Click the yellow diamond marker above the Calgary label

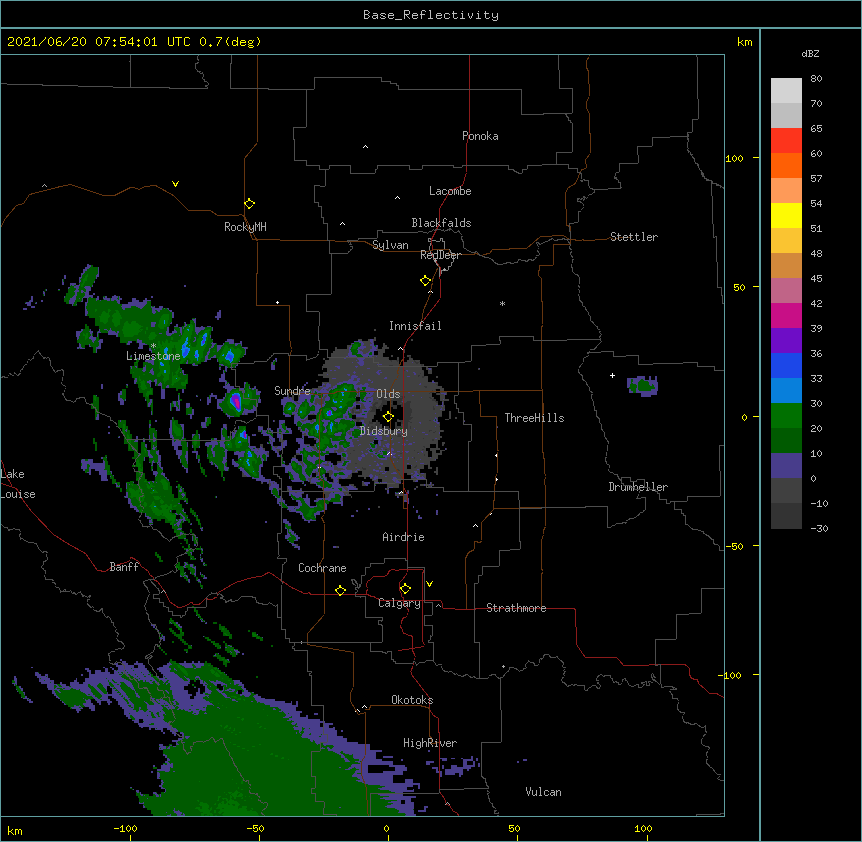(x=405, y=589)
